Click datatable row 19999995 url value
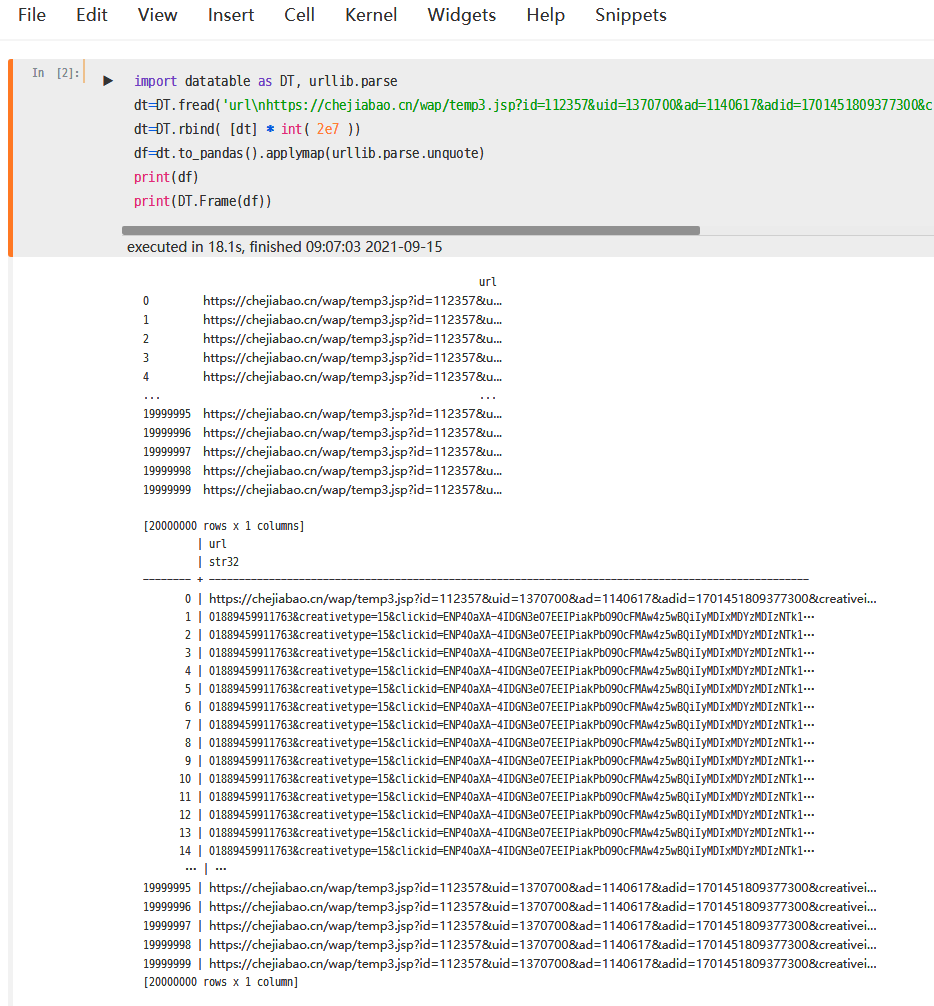Screen dimensions: 934x1006 pos(543,888)
